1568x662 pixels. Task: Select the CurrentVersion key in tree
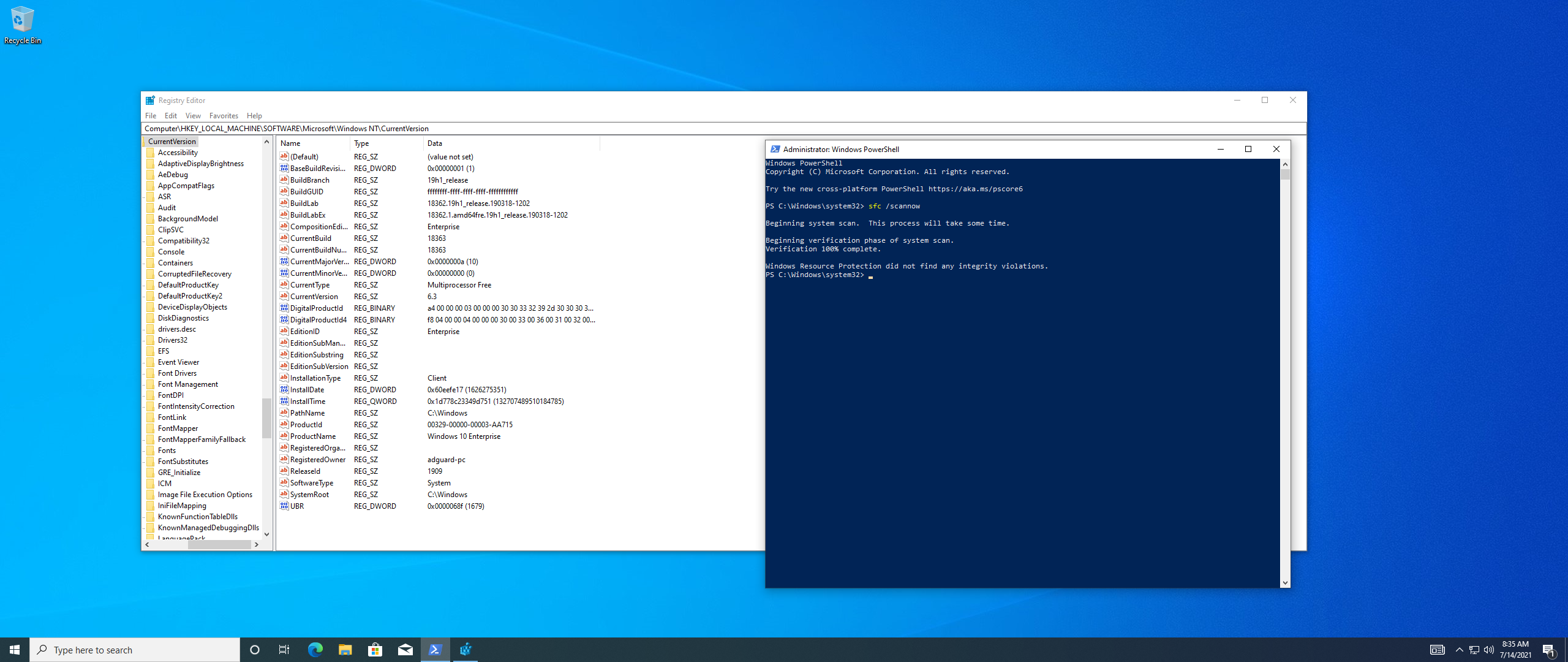[x=171, y=142]
